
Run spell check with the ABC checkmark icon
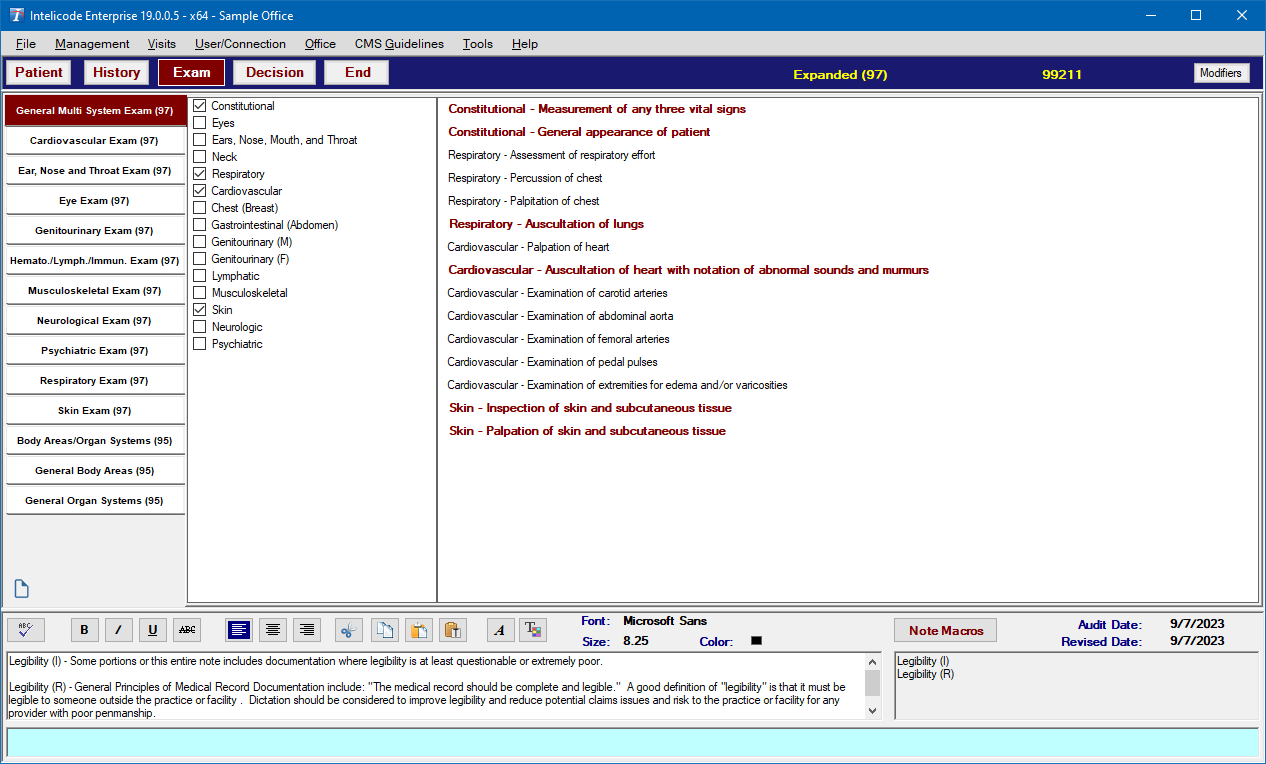25,630
